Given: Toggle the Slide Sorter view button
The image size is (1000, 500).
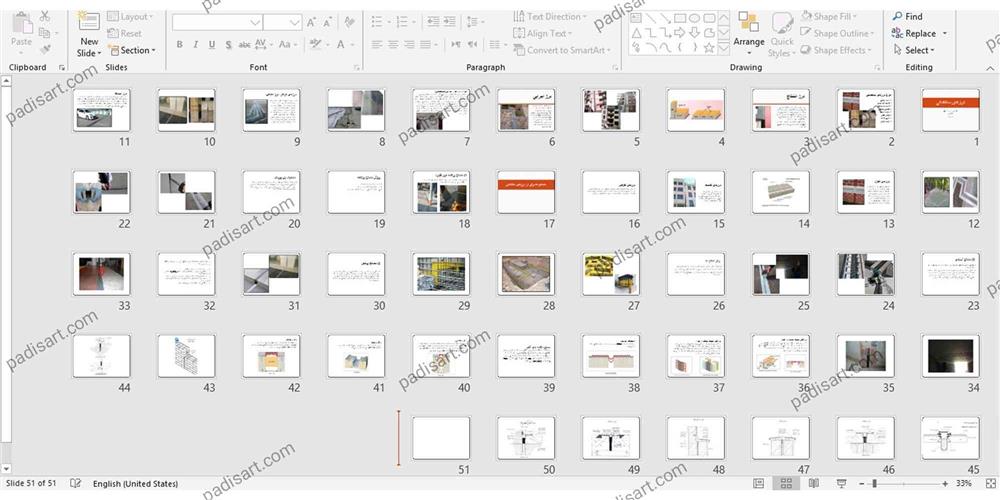Looking at the screenshot, I should pos(786,484).
